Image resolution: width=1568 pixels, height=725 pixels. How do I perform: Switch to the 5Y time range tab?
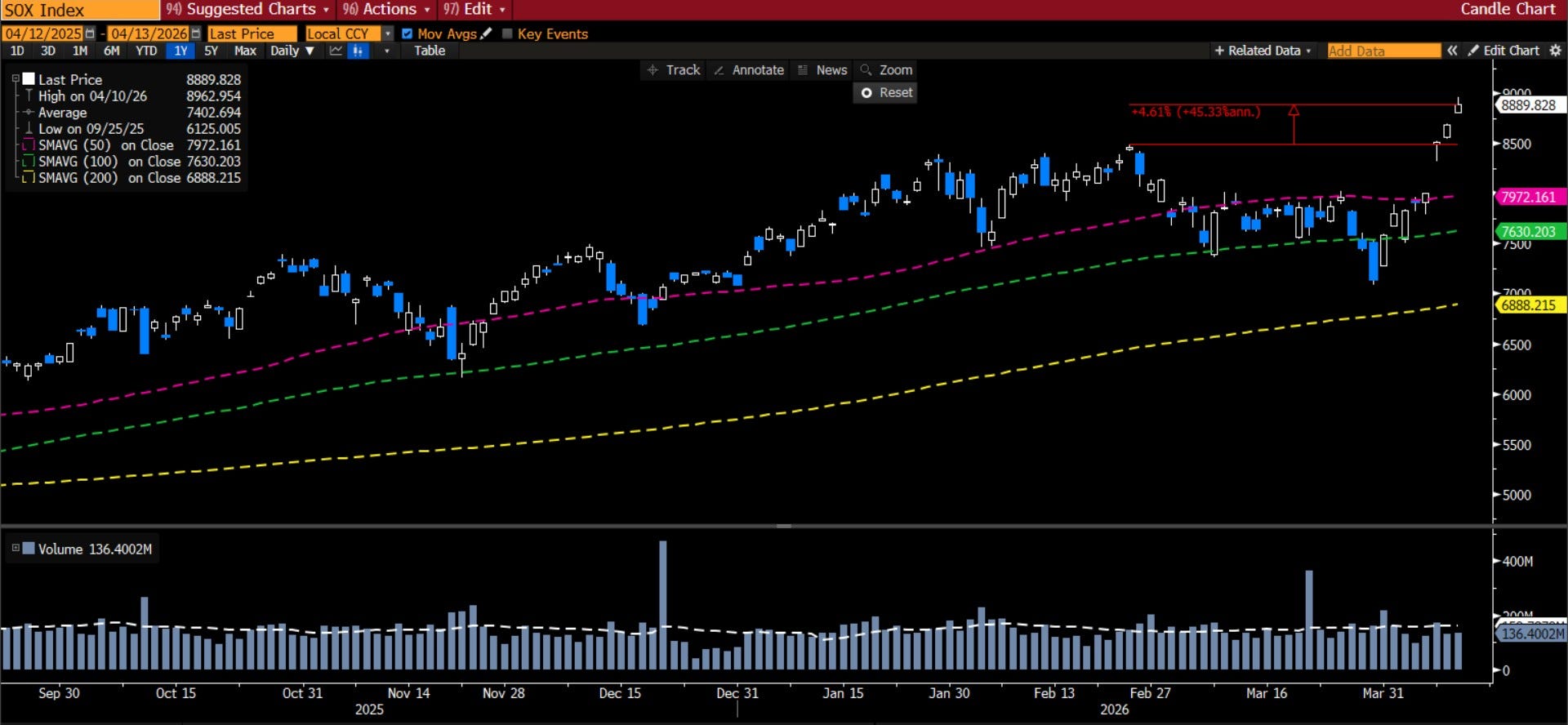[x=211, y=51]
